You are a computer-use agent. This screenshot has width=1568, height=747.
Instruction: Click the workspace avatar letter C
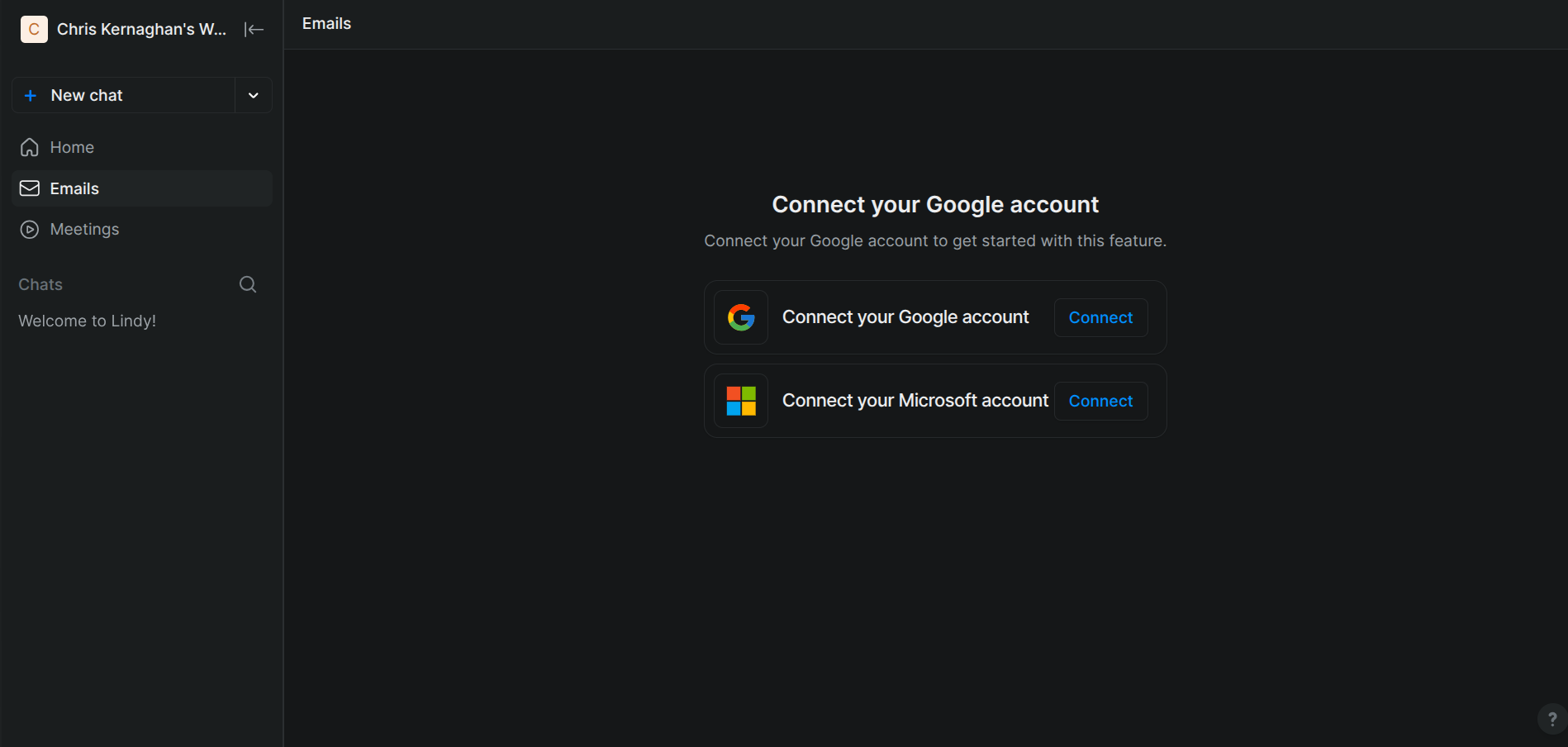coord(34,29)
